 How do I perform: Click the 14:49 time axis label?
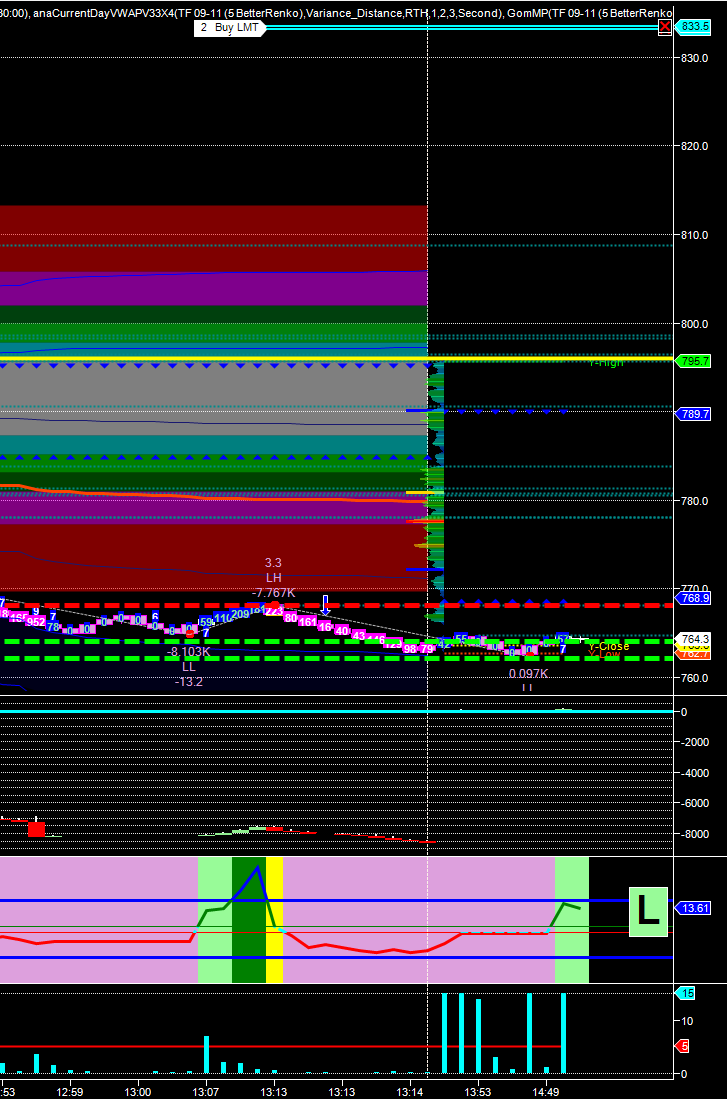coord(545,1092)
